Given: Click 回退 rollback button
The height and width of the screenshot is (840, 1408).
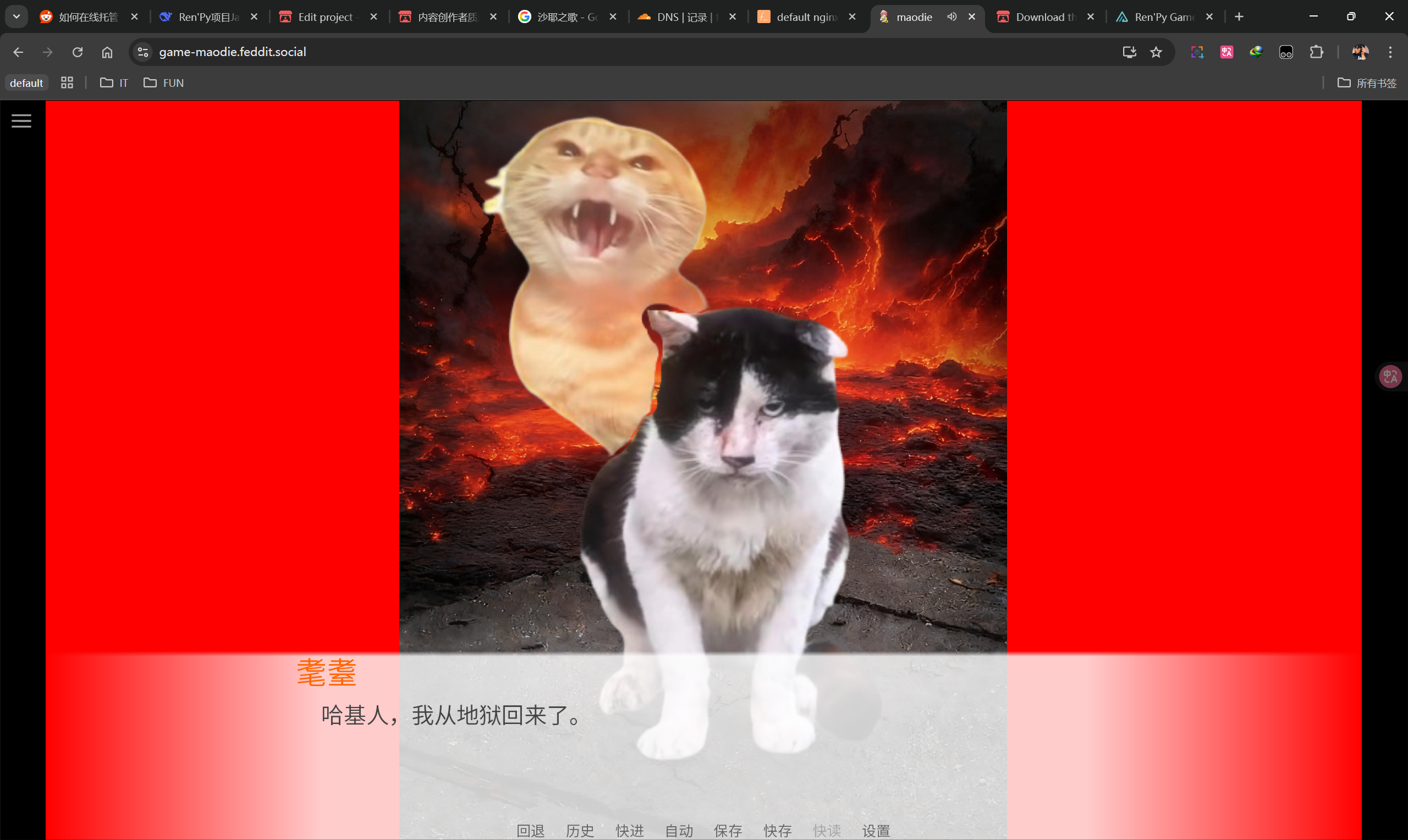Looking at the screenshot, I should (531, 830).
